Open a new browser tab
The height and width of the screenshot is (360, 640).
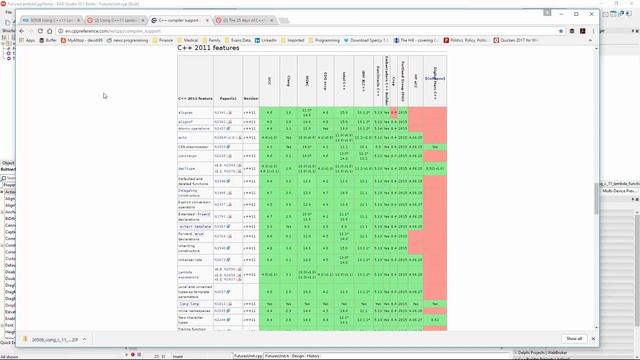[x=284, y=20]
